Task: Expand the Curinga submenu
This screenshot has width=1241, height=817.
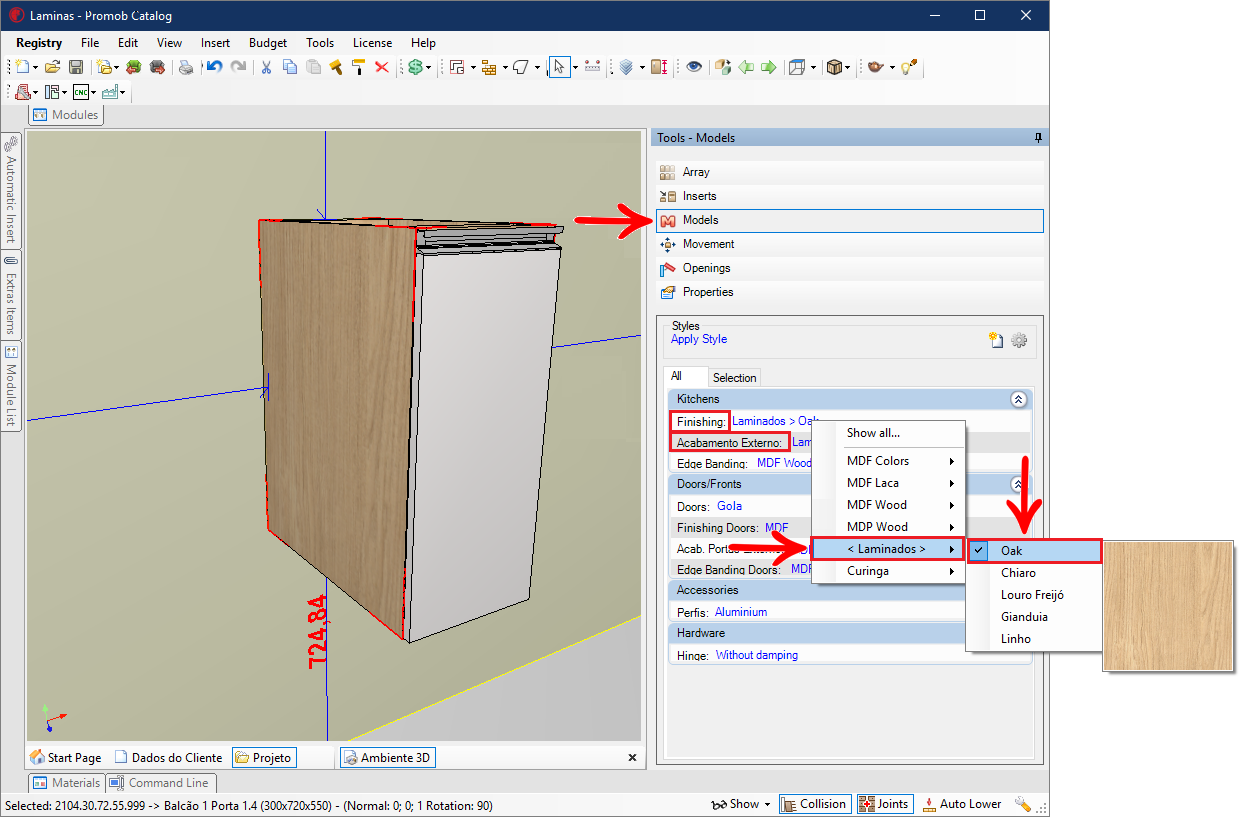Action: click(888, 571)
